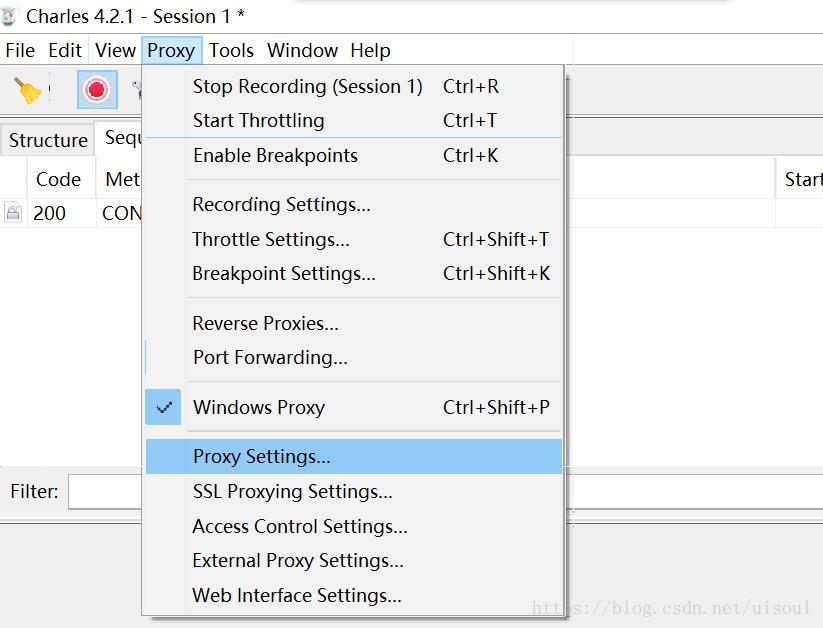Click the highlighted Proxy Settings... item

pyautogui.click(x=353, y=456)
